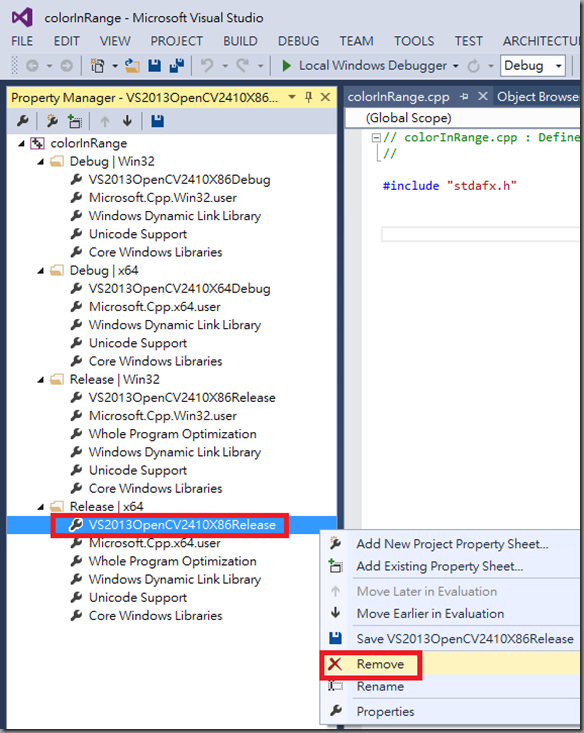Click the #include "stdafx.h" code line
Viewport: 584px width, 733px height.
pos(449,186)
